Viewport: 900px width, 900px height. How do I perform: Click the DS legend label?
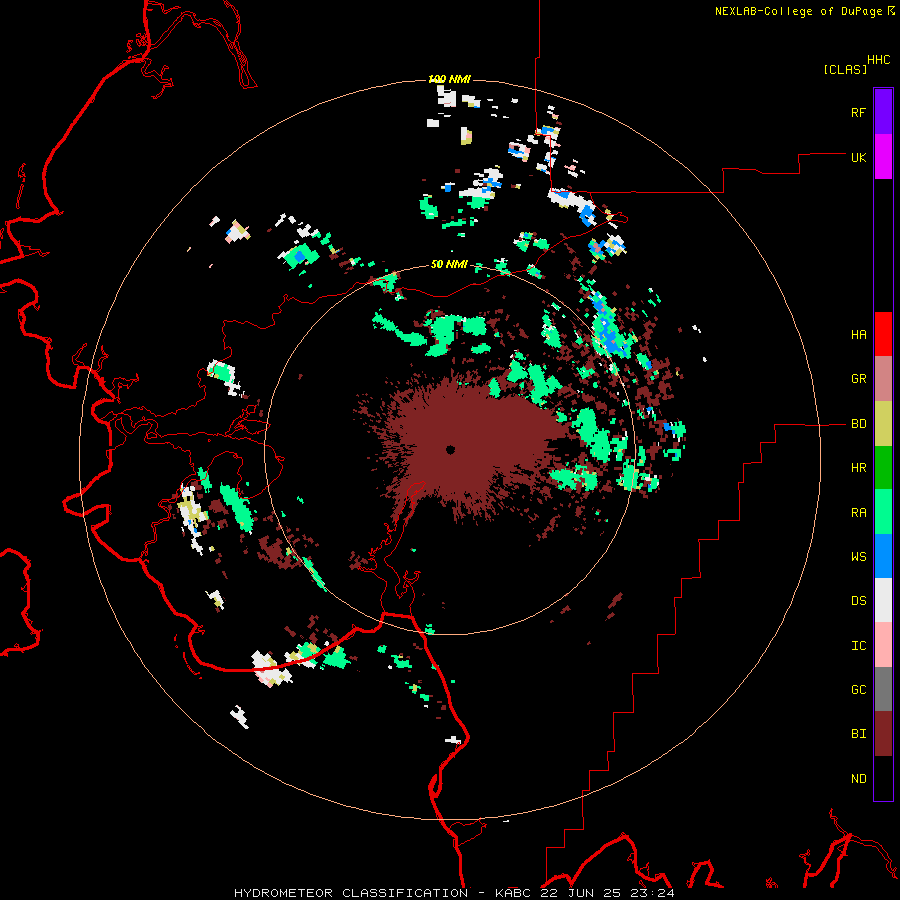[858, 601]
